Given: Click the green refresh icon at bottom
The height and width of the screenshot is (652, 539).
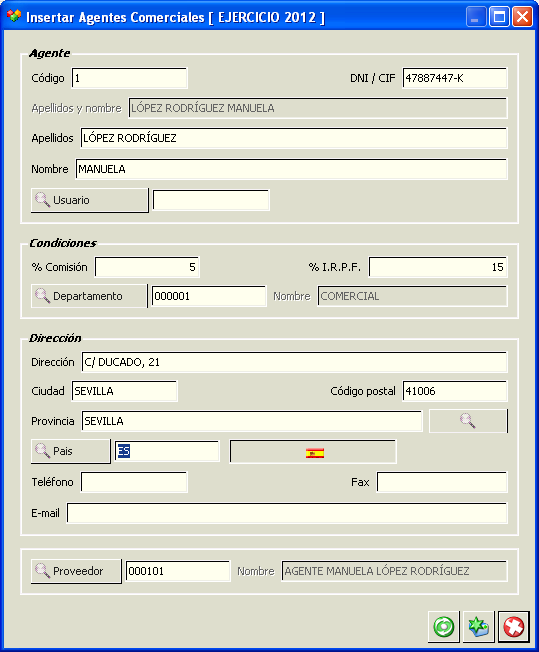Looking at the screenshot, I should pyautogui.click(x=444, y=626).
